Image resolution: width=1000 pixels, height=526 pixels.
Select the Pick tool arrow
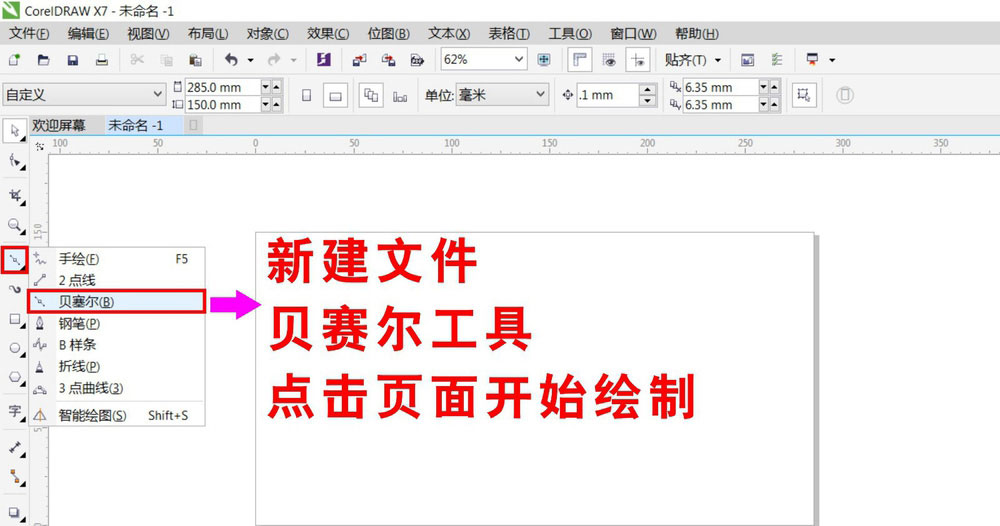15,131
